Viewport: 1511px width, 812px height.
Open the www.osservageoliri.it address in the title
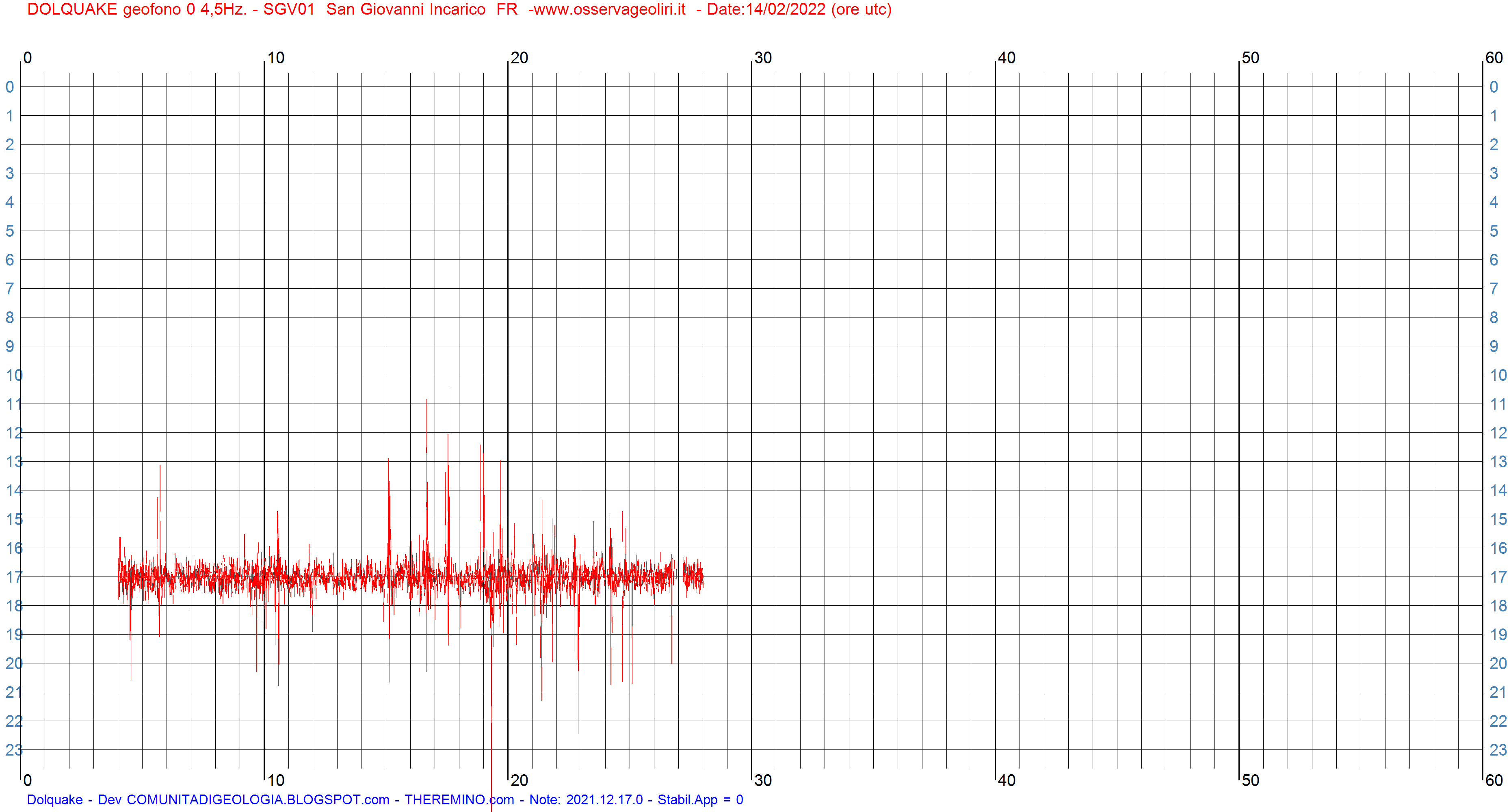(609, 9)
